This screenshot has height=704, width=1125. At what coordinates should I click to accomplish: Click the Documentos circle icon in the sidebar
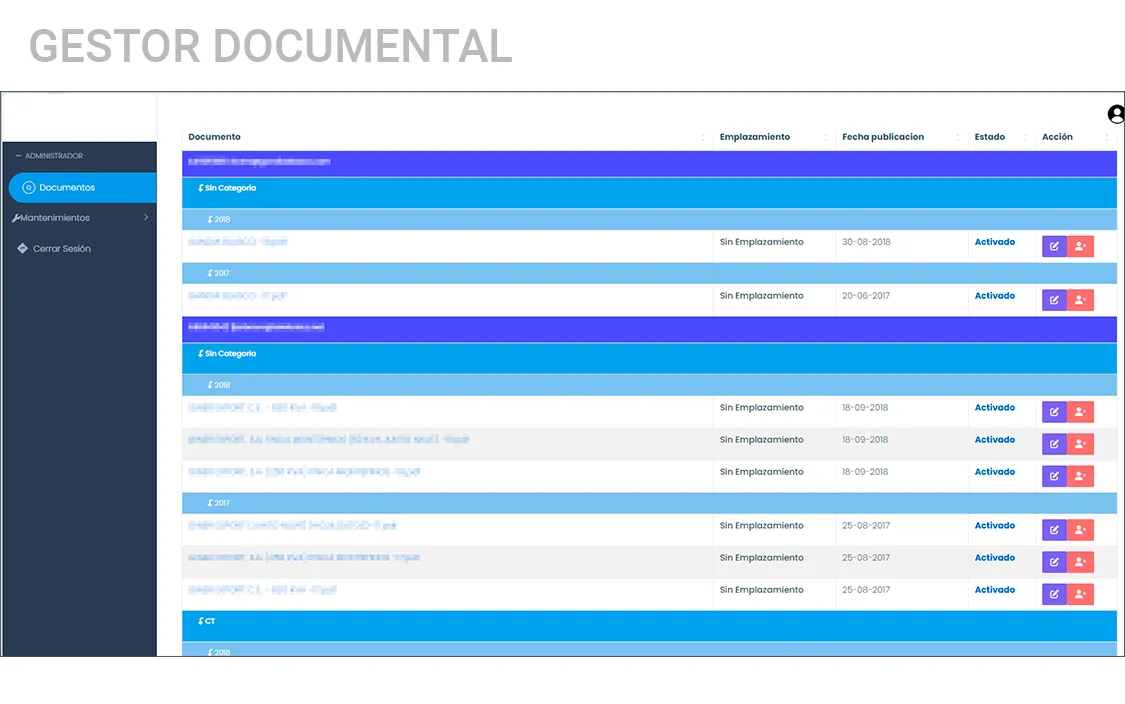pyautogui.click(x=29, y=187)
